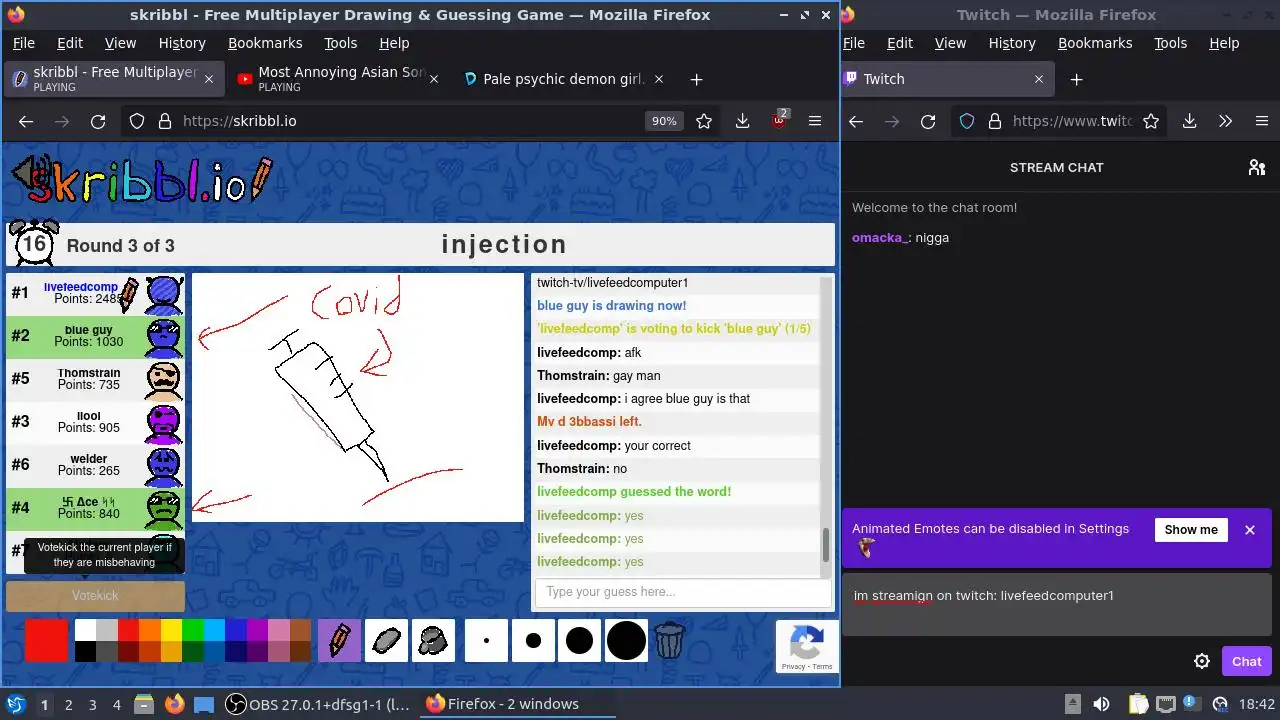Open the hamburger menu in the skribbl window
The image size is (1280, 720).
[815, 121]
